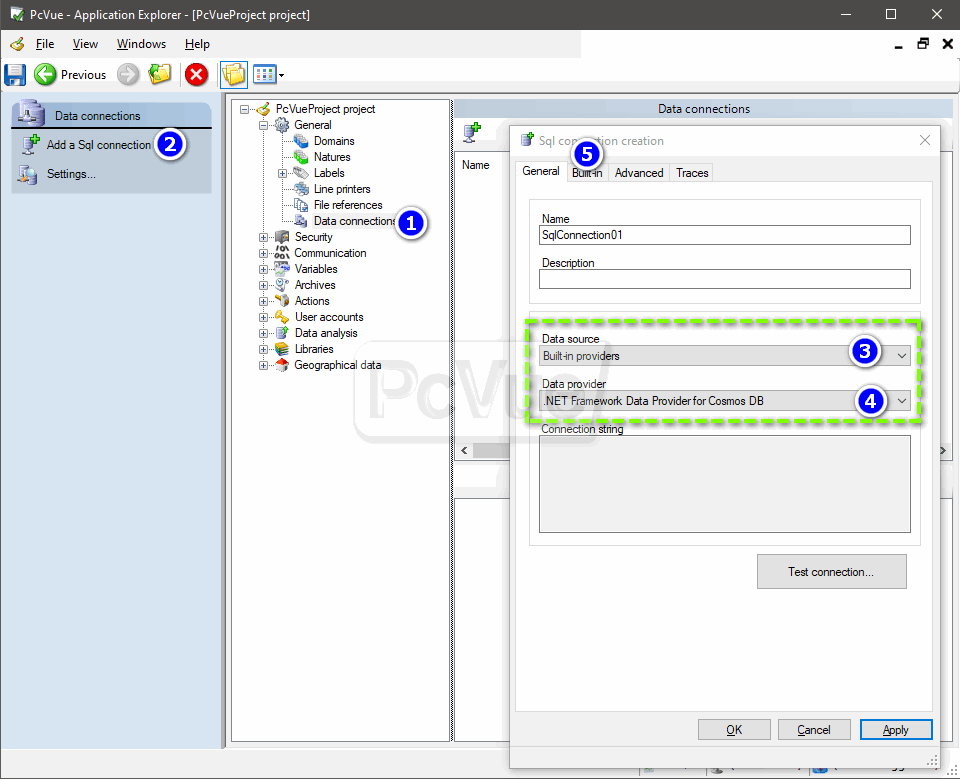Click the Apply button

coord(895,730)
